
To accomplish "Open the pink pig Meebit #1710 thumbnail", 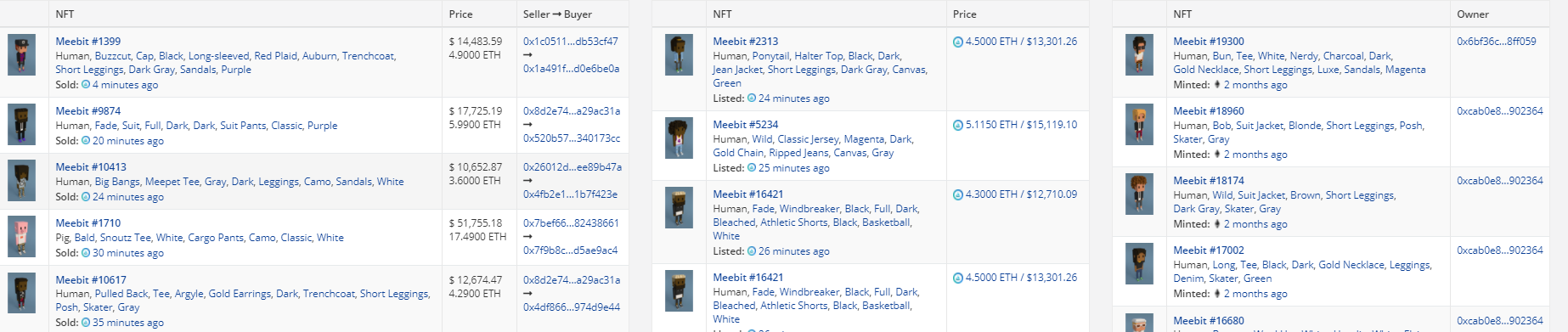I will click(22, 237).
